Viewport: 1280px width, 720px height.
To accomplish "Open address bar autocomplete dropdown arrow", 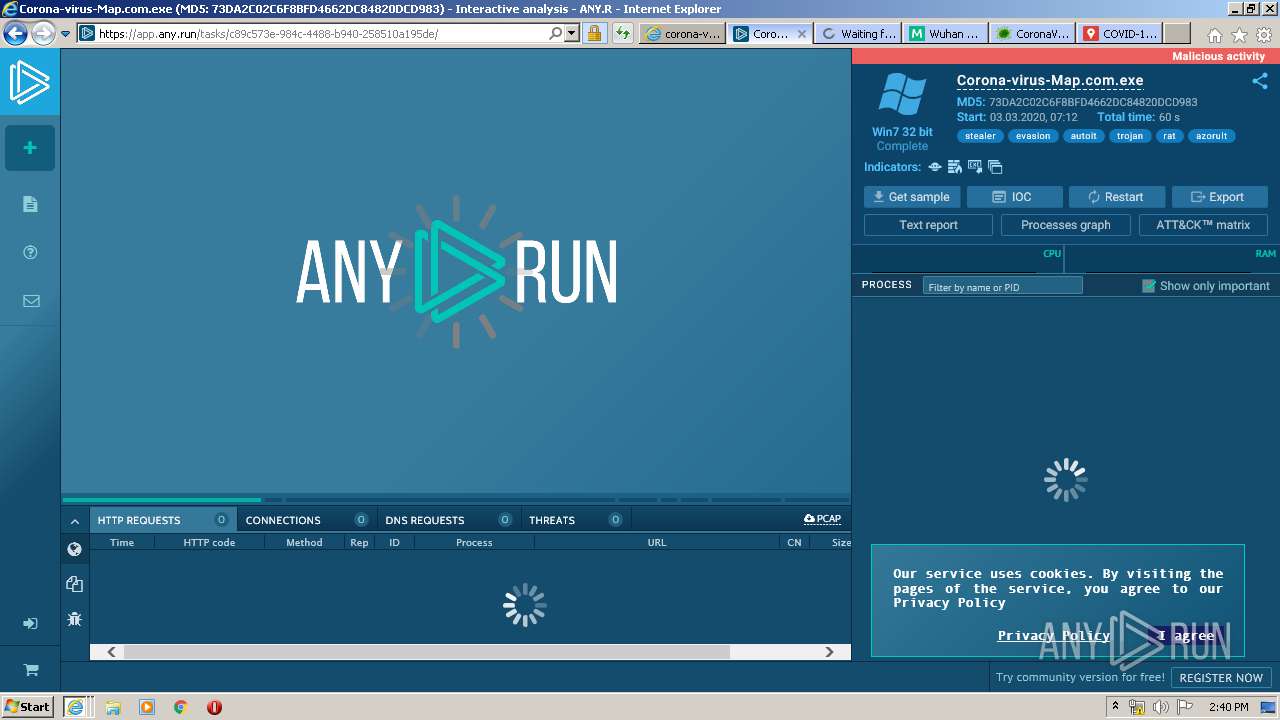I will point(572,33).
